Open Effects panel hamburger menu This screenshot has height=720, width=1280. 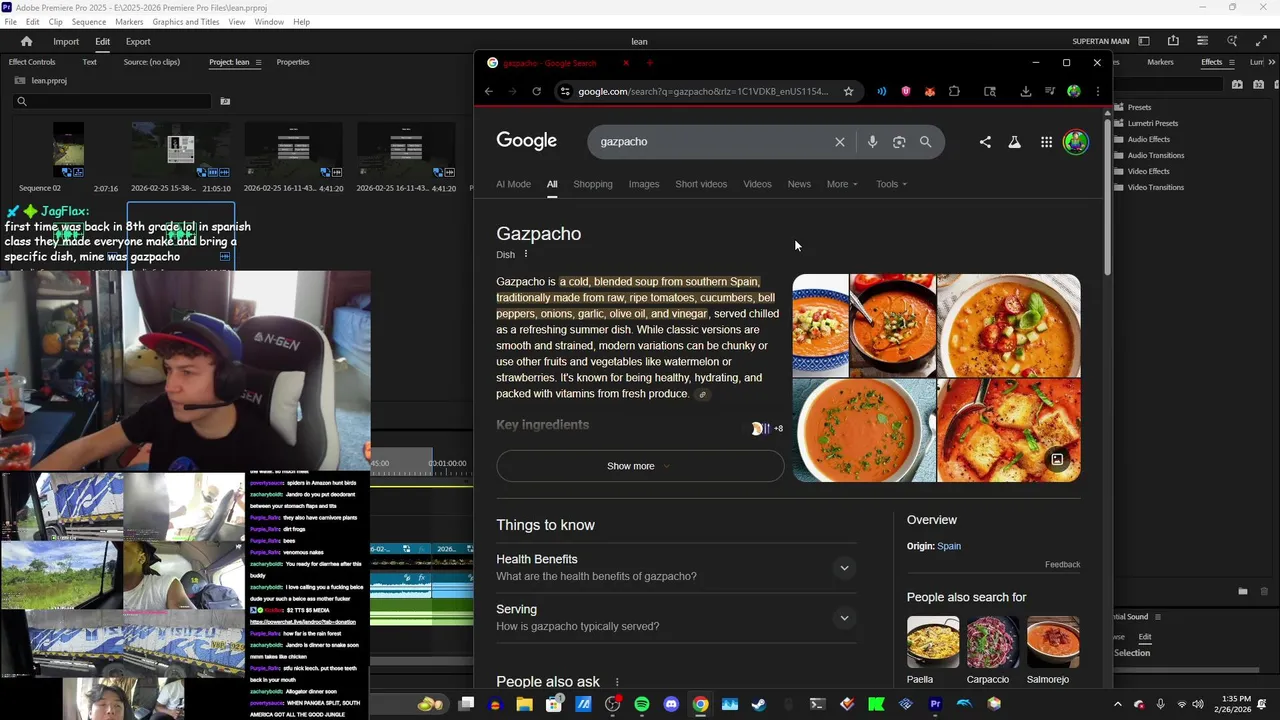pos(1230,62)
